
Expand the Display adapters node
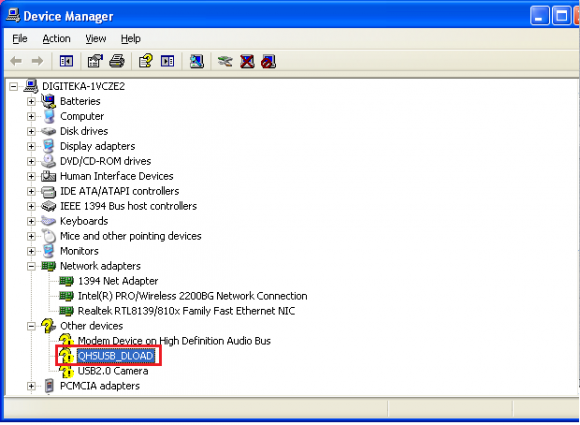click(31, 146)
